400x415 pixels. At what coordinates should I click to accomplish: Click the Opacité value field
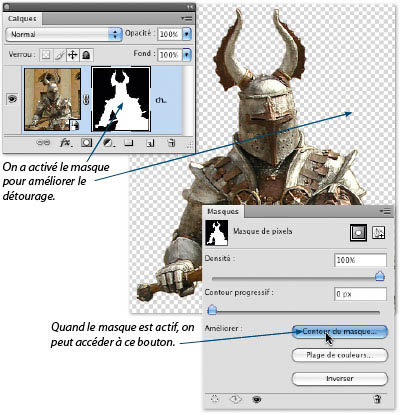(x=169, y=34)
